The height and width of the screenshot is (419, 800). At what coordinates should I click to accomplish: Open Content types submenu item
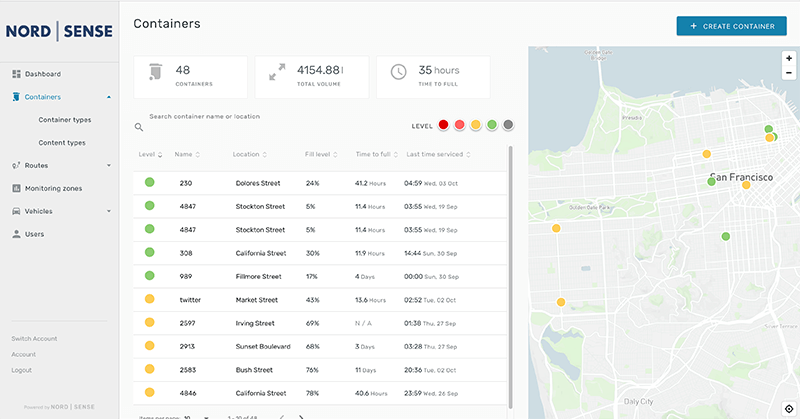[62, 143]
